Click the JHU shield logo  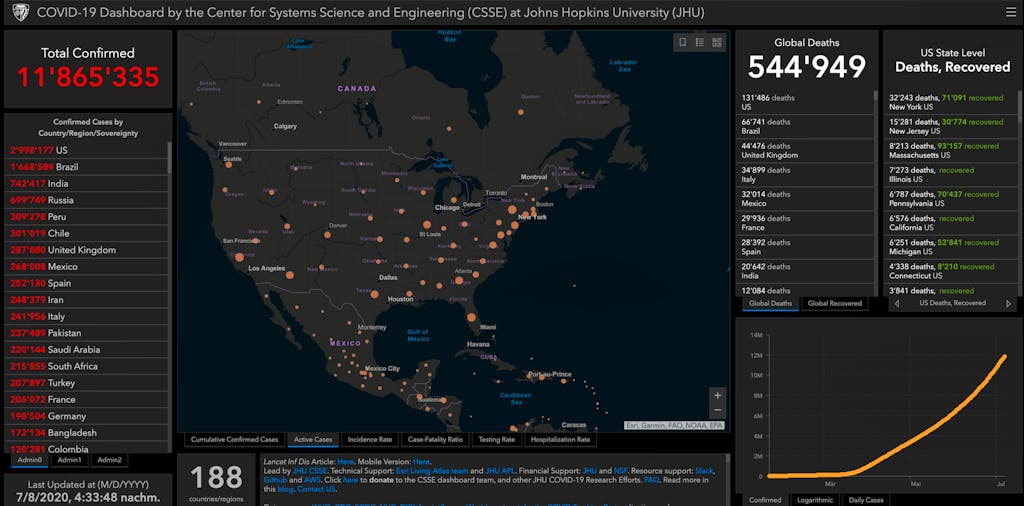click(x=20, y=12)
